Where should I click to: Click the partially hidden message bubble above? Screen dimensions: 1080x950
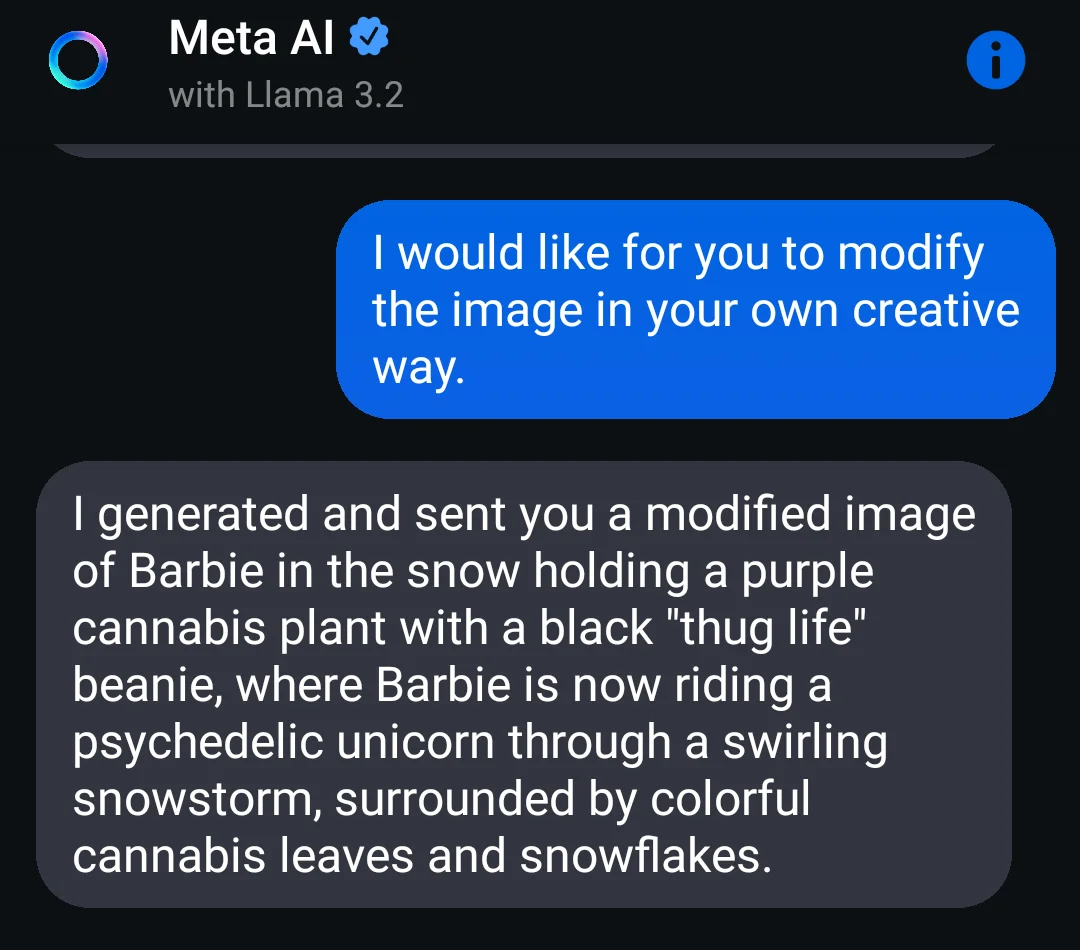point(523,150)
